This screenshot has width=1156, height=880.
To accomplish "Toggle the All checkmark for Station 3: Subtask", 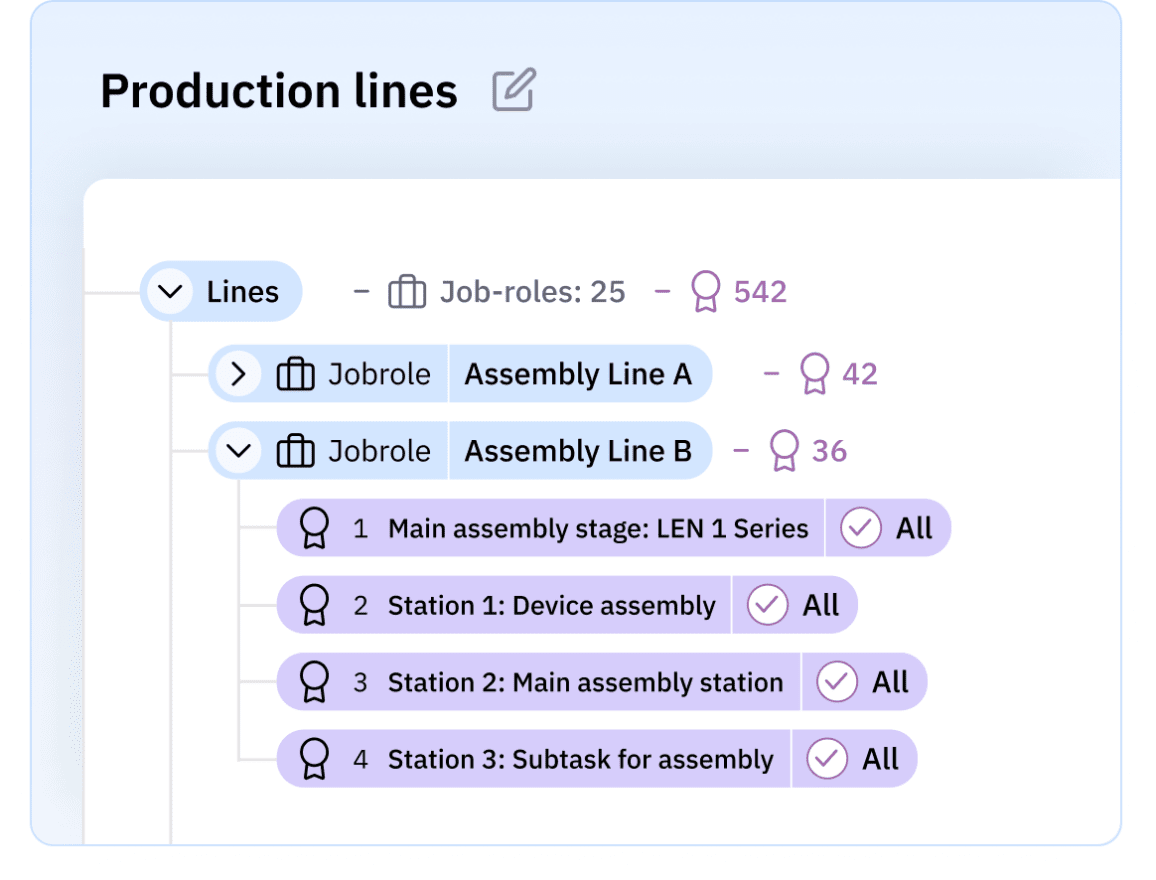I will (x=827, y=759).
